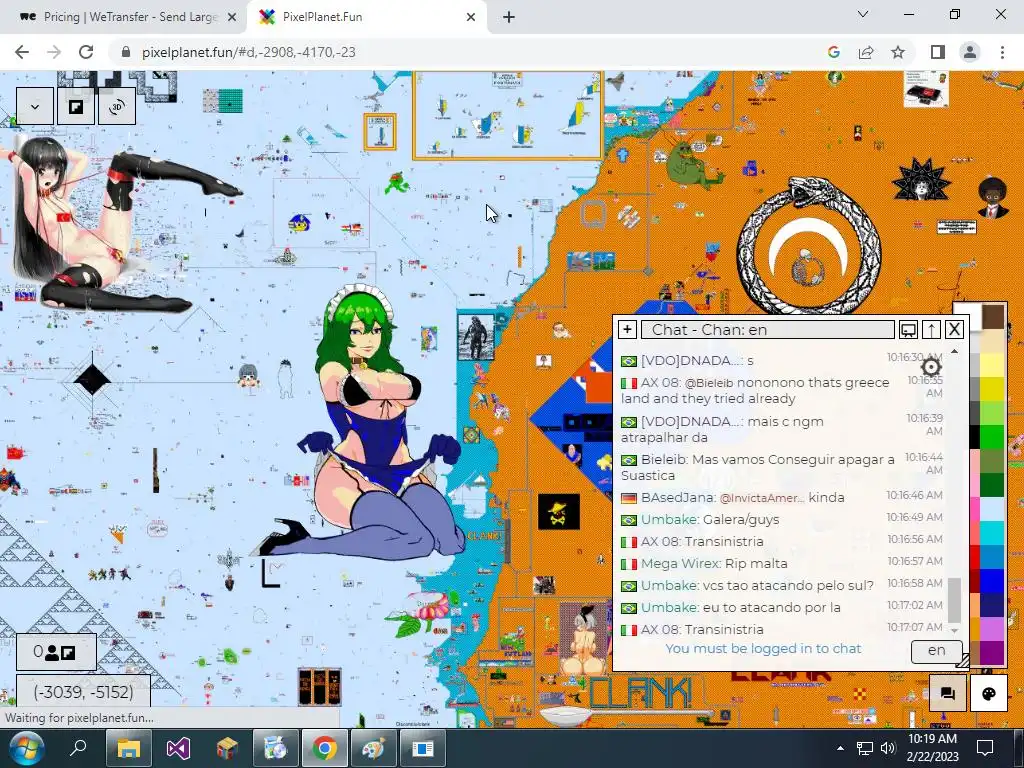The width and height of the screenshot is (1024, 768).
Task: Open Paint palette app in taskbar
Action: pyautogui.click(x=374, y=748)
